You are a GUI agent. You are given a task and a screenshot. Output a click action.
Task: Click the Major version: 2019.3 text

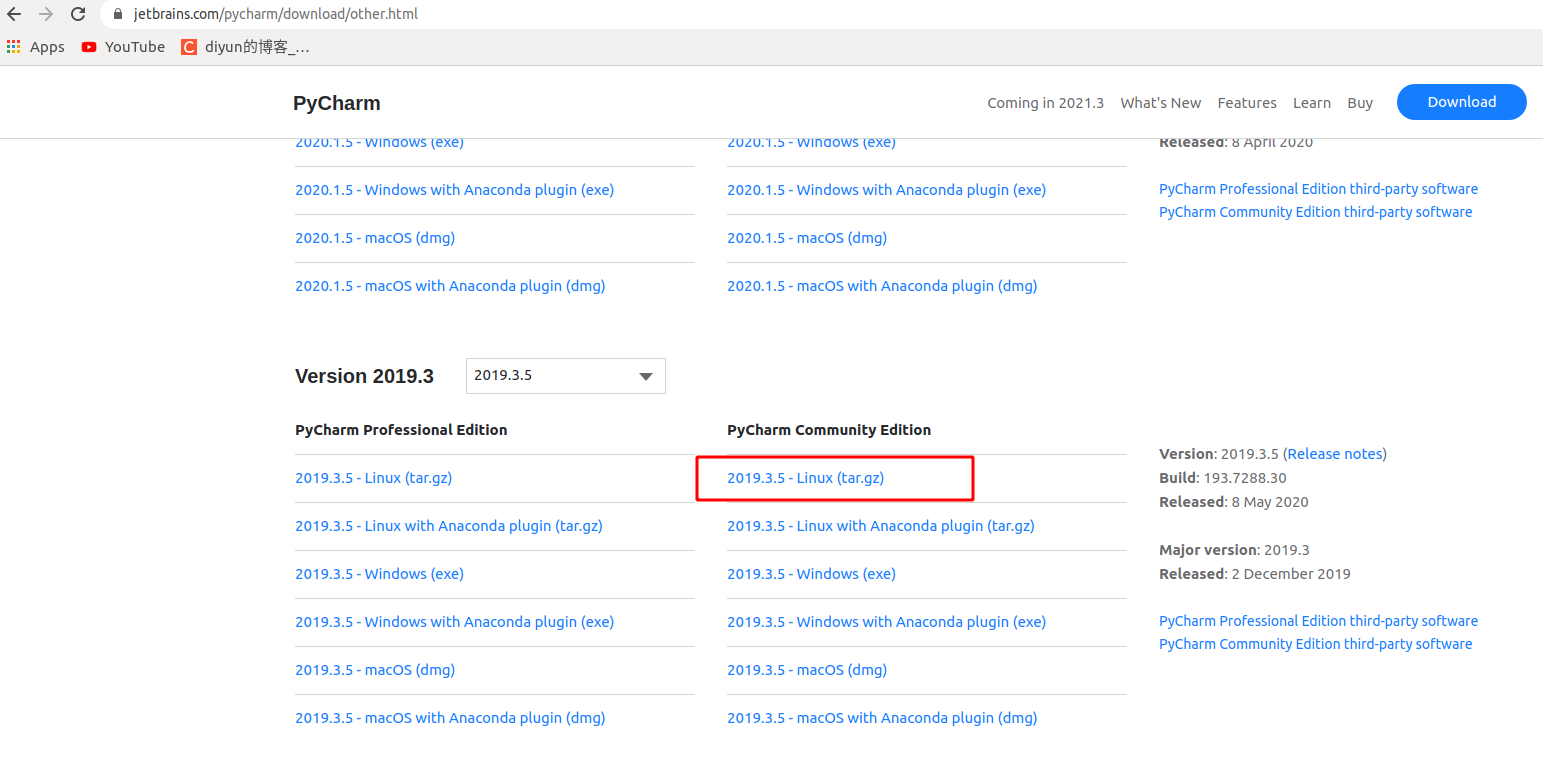(x=1234, y=550)
